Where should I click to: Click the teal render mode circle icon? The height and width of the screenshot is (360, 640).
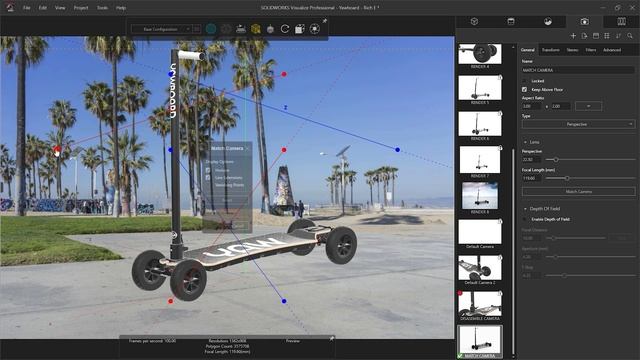(211, 29)
